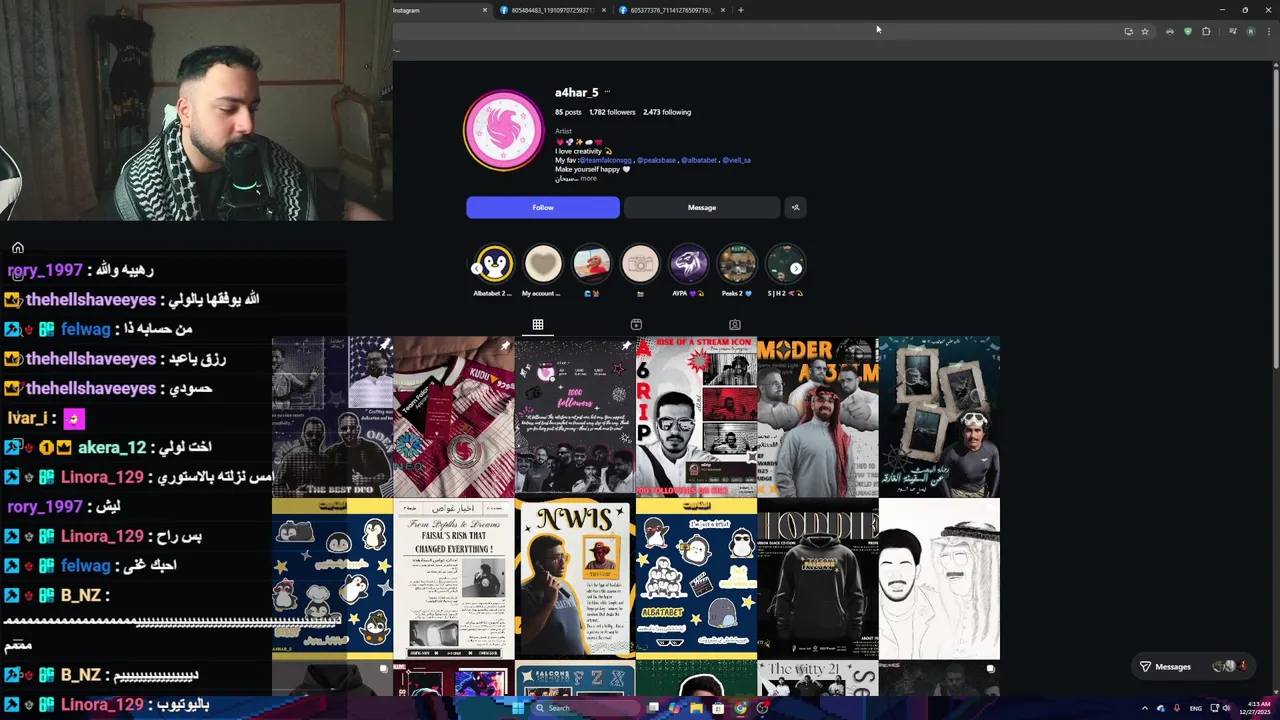
Task: Open the @teamfalconsgg mention link
Action: pos(605,160)
